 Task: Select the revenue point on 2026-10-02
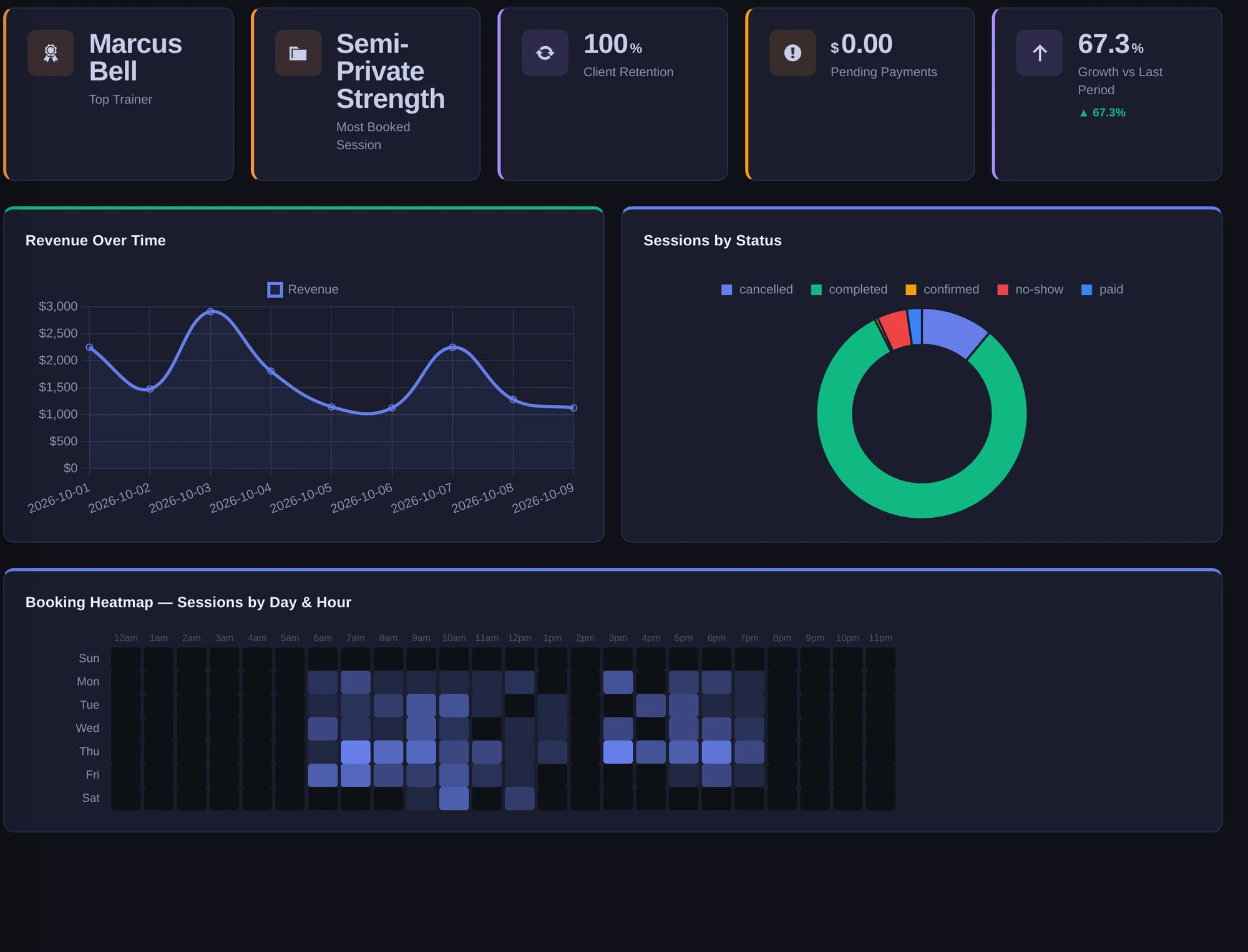point(150,389)
